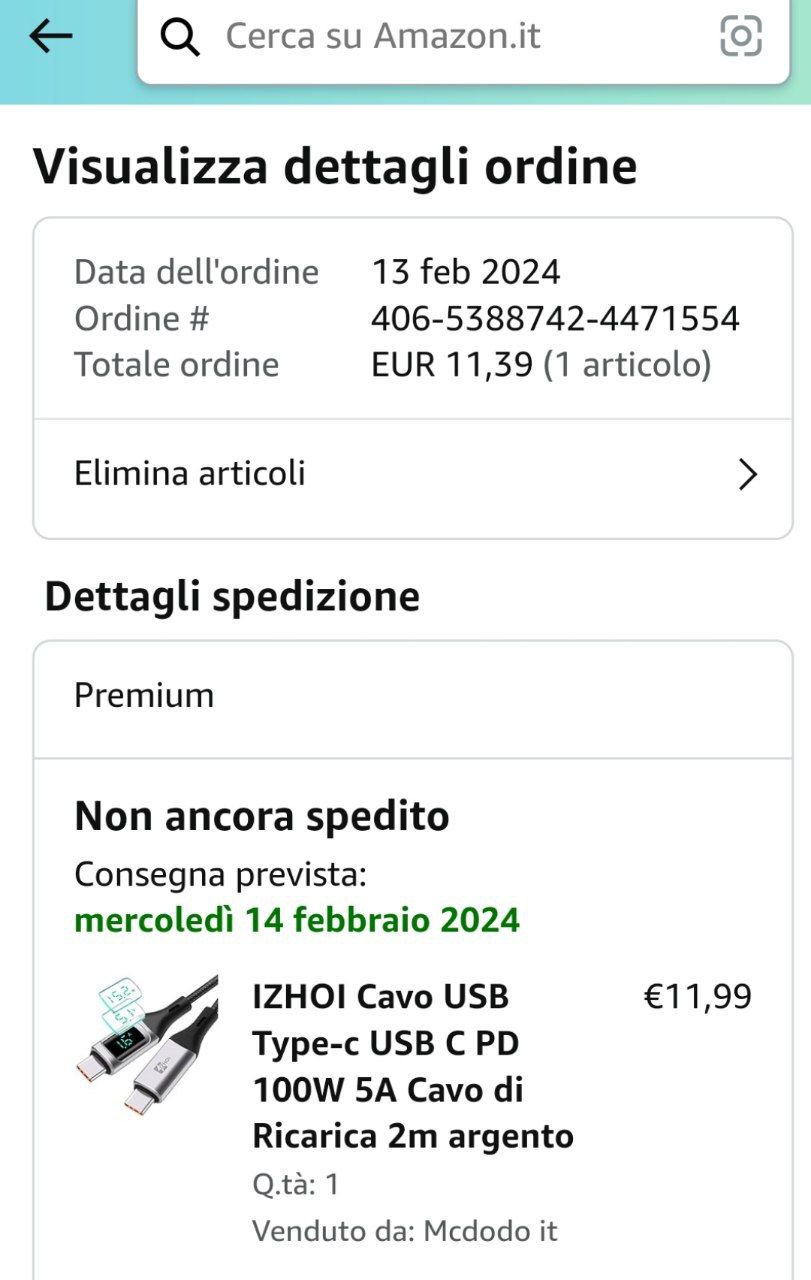Open the IZHOI USB cable product thumbnail
The width and height of the screenshot is (811, 1280).
[x=147, y=1047]
